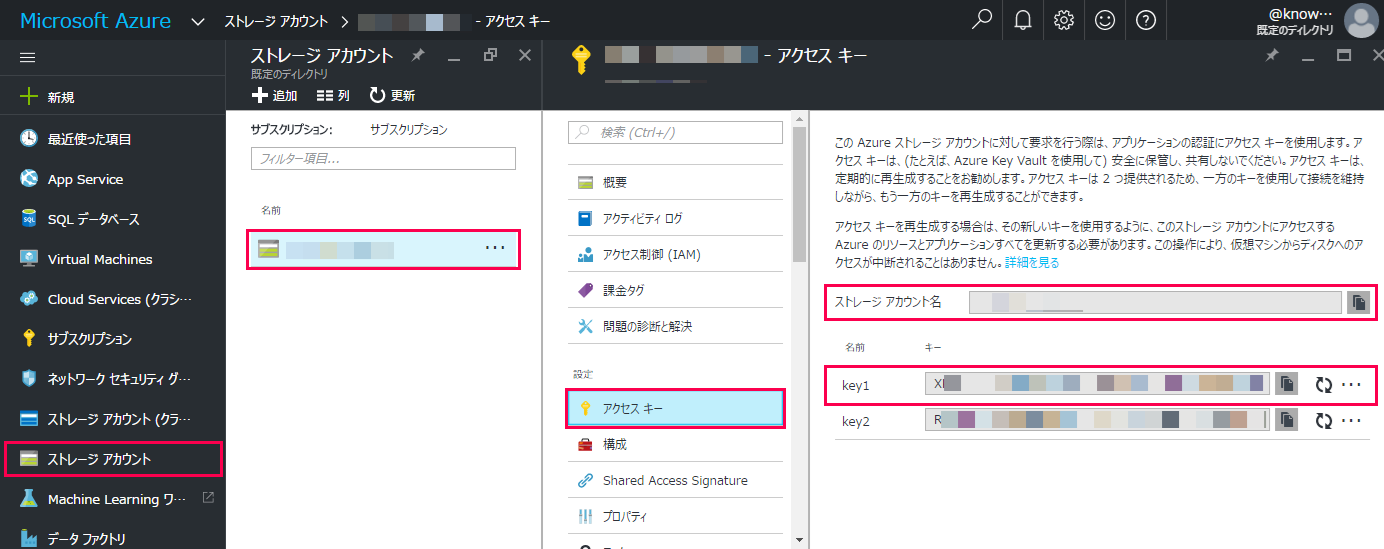Open portal settings gear icon
This screenshot has height=549, width=1384.
[x=1064, y=20]
